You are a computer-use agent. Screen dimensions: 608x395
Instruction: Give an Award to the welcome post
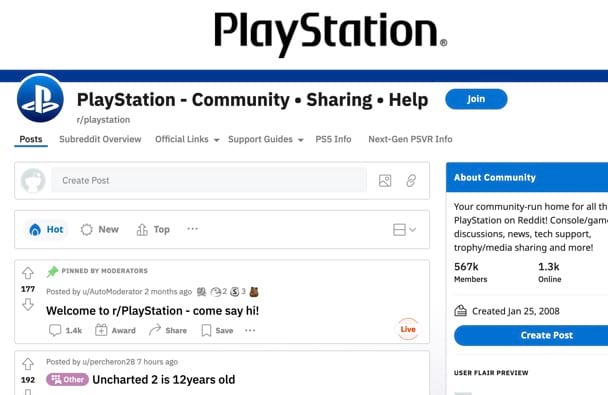tap(115, 330)
